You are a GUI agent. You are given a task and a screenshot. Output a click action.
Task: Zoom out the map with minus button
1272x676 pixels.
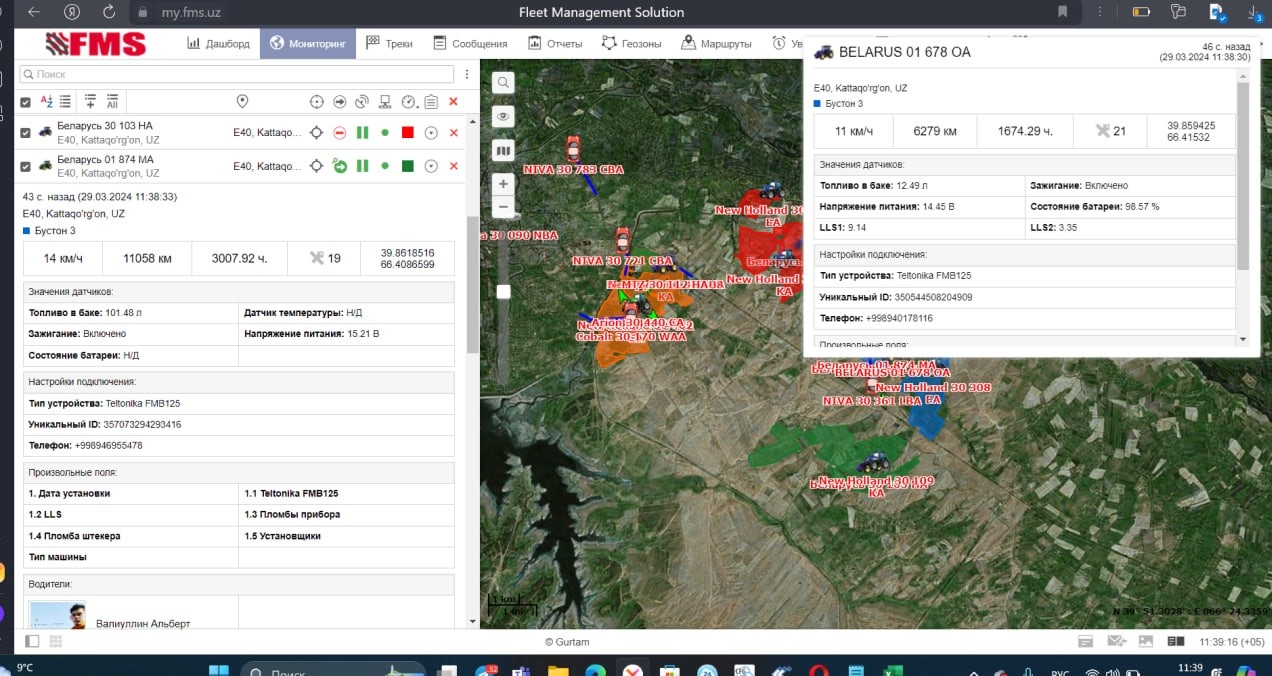pos(503,207)
